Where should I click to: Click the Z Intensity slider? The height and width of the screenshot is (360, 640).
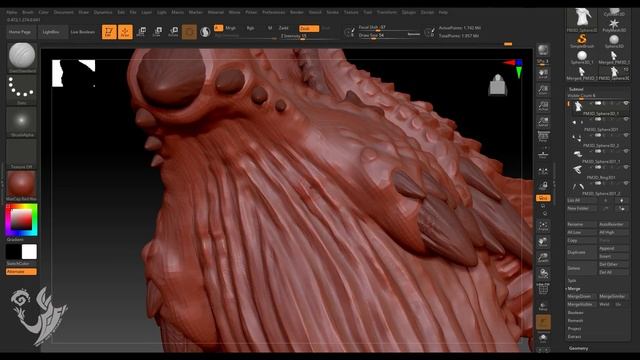(x=308, y=36)
